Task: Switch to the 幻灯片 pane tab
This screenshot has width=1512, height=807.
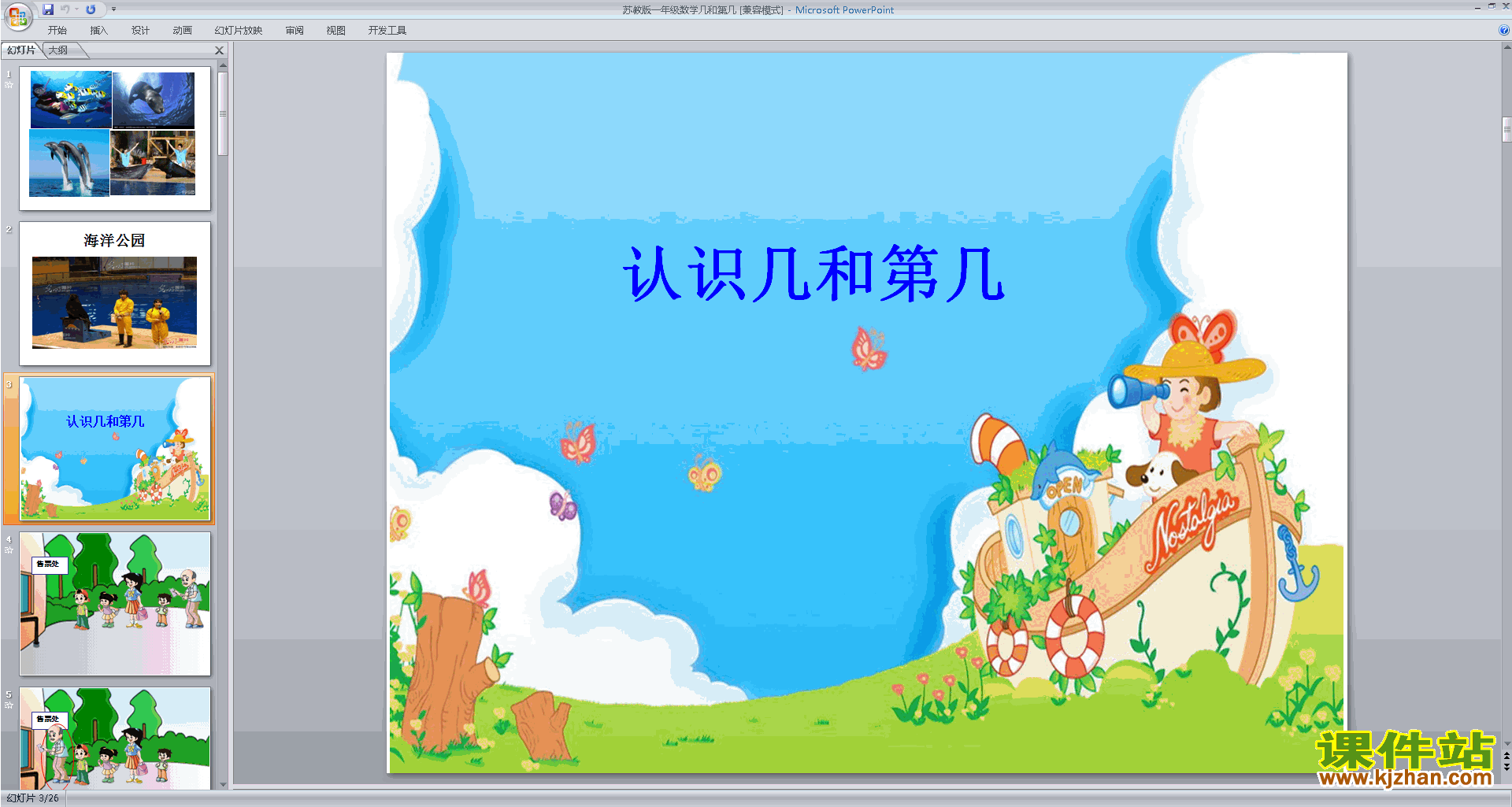Action: (x=21, y=50)
